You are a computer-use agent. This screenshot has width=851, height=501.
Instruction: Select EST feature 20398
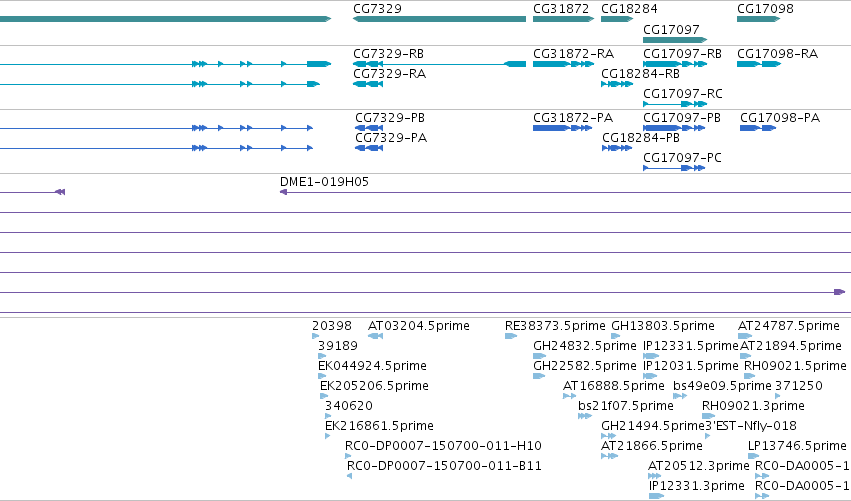point(315,336)
